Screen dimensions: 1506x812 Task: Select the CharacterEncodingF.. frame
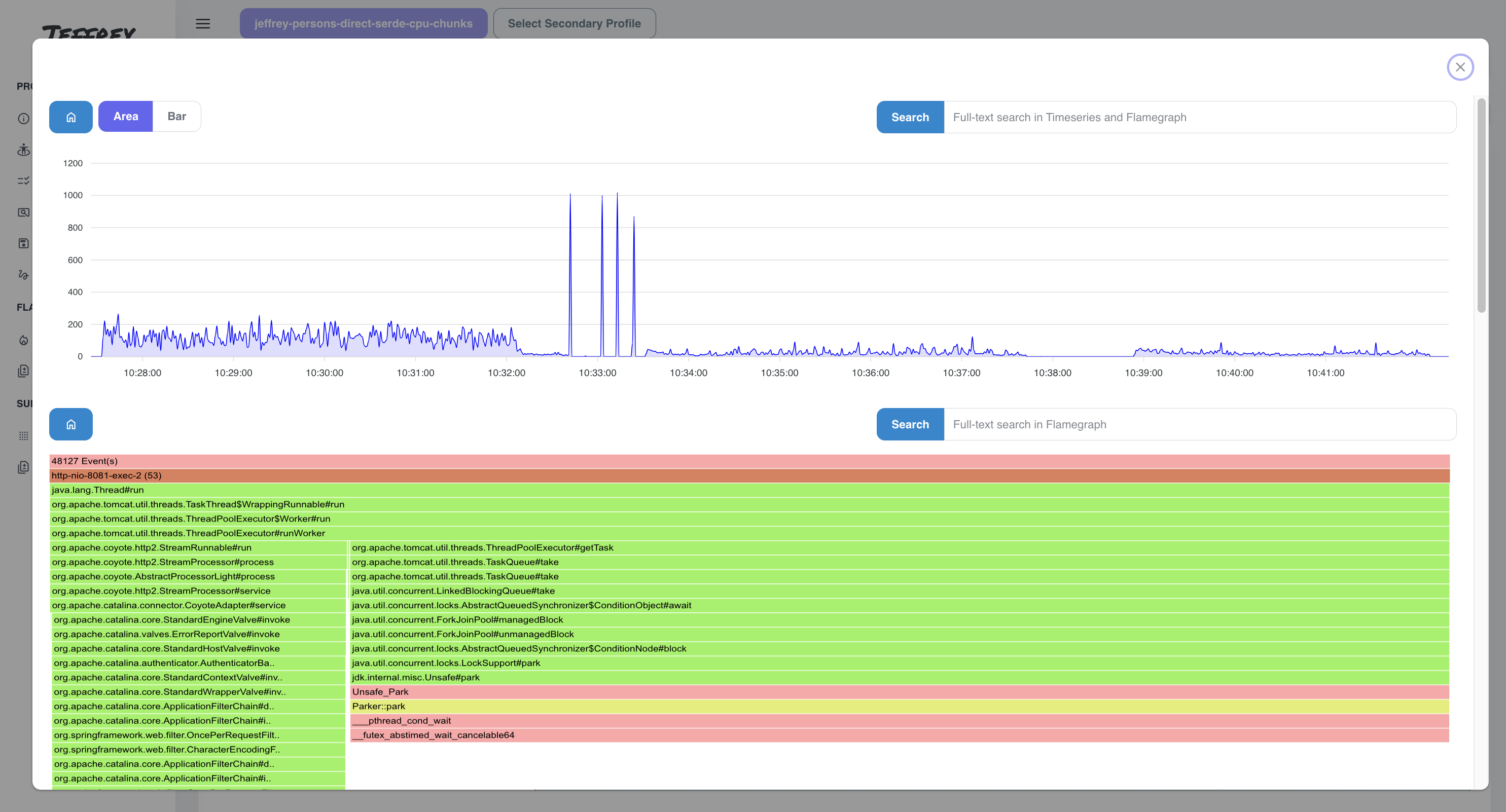tap(199, 750)
